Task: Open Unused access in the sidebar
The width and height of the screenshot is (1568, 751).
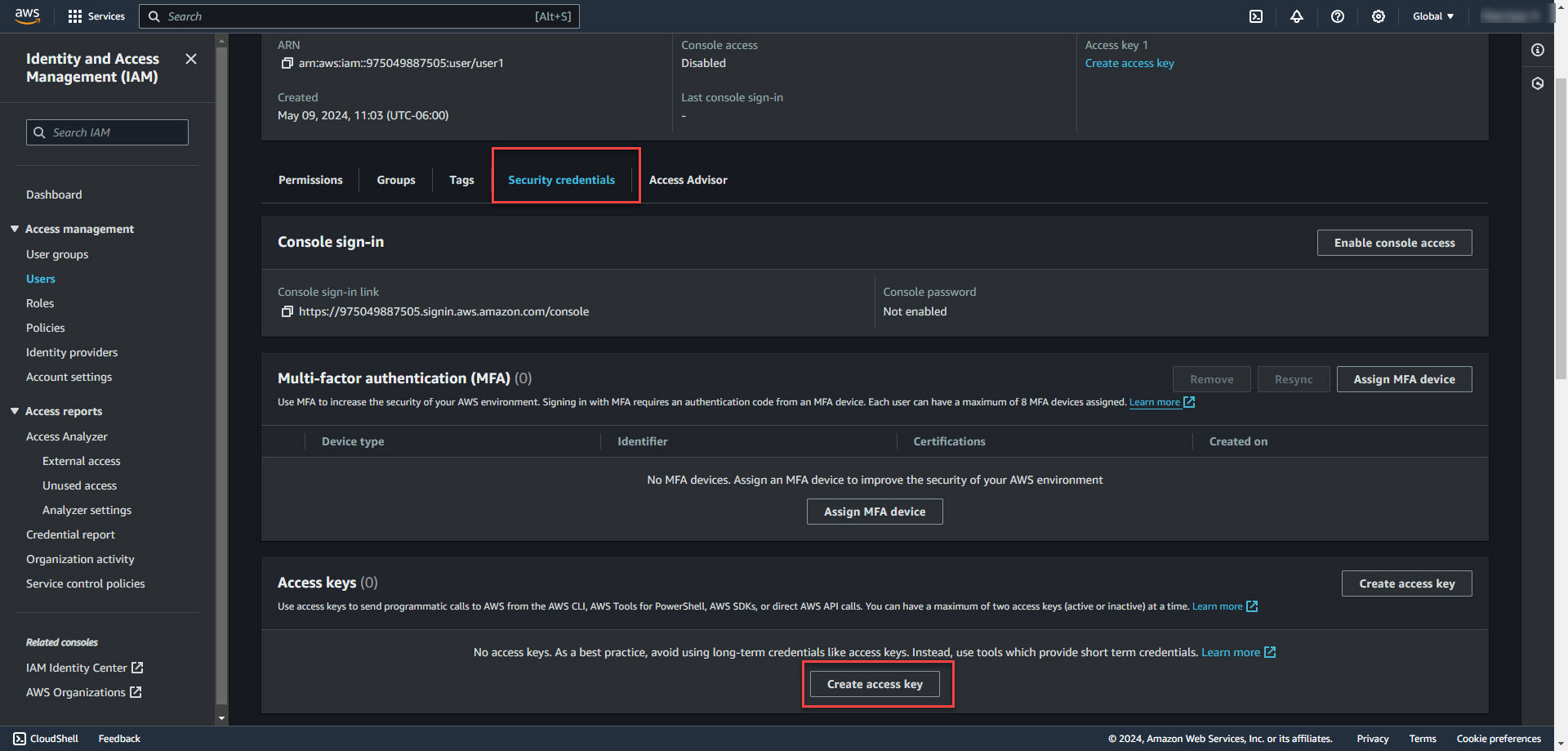Action: 79,485
